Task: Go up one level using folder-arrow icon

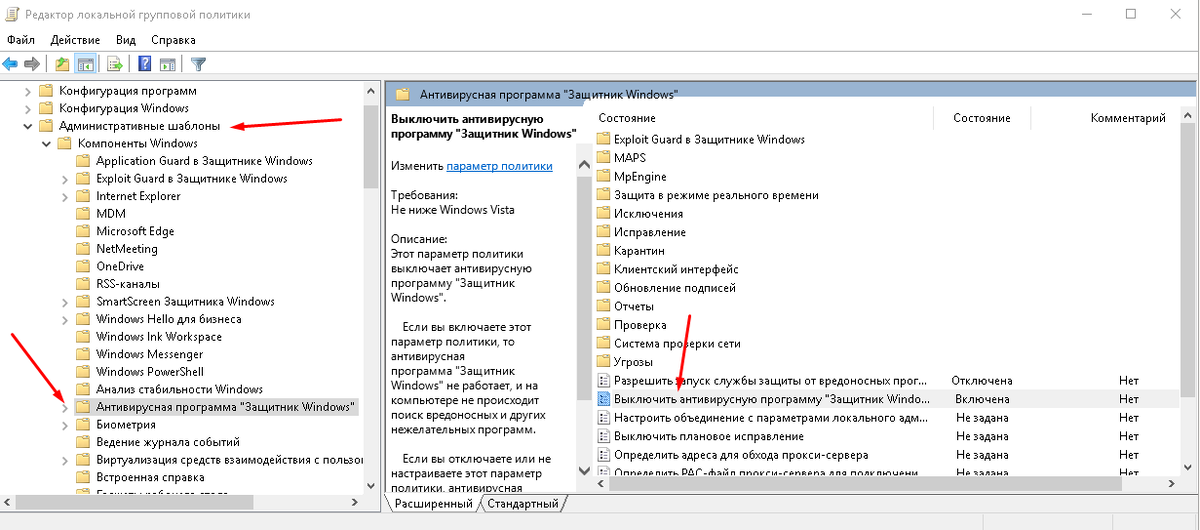Action: 62,64
